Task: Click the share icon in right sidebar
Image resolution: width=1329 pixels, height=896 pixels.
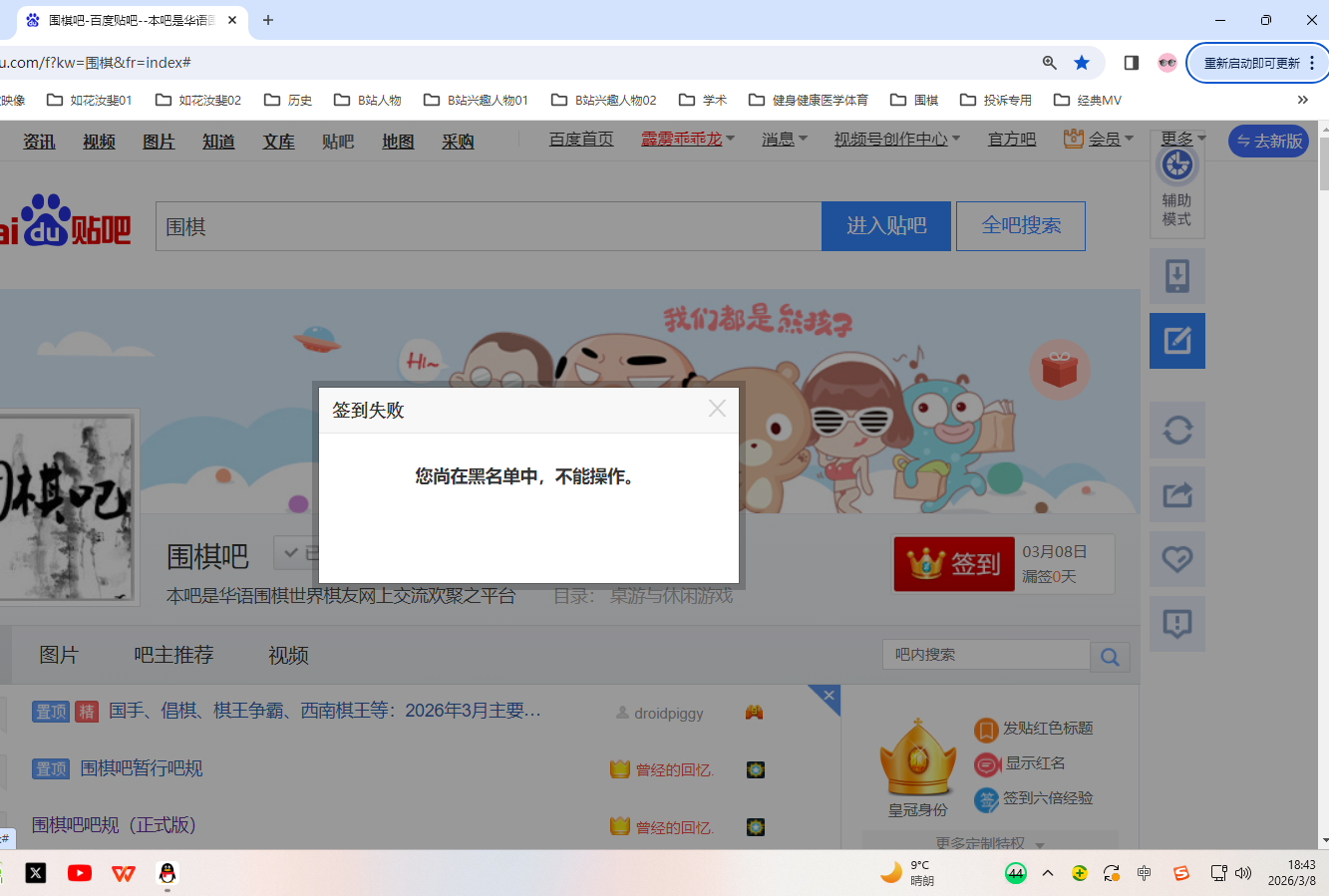Action: pos(1176,494)
